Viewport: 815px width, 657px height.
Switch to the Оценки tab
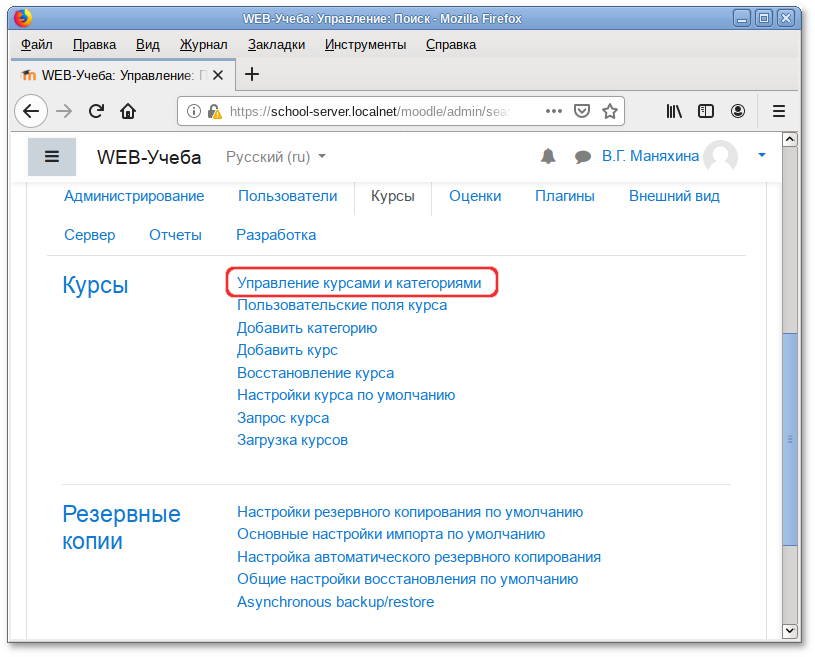tap(475, 196)
